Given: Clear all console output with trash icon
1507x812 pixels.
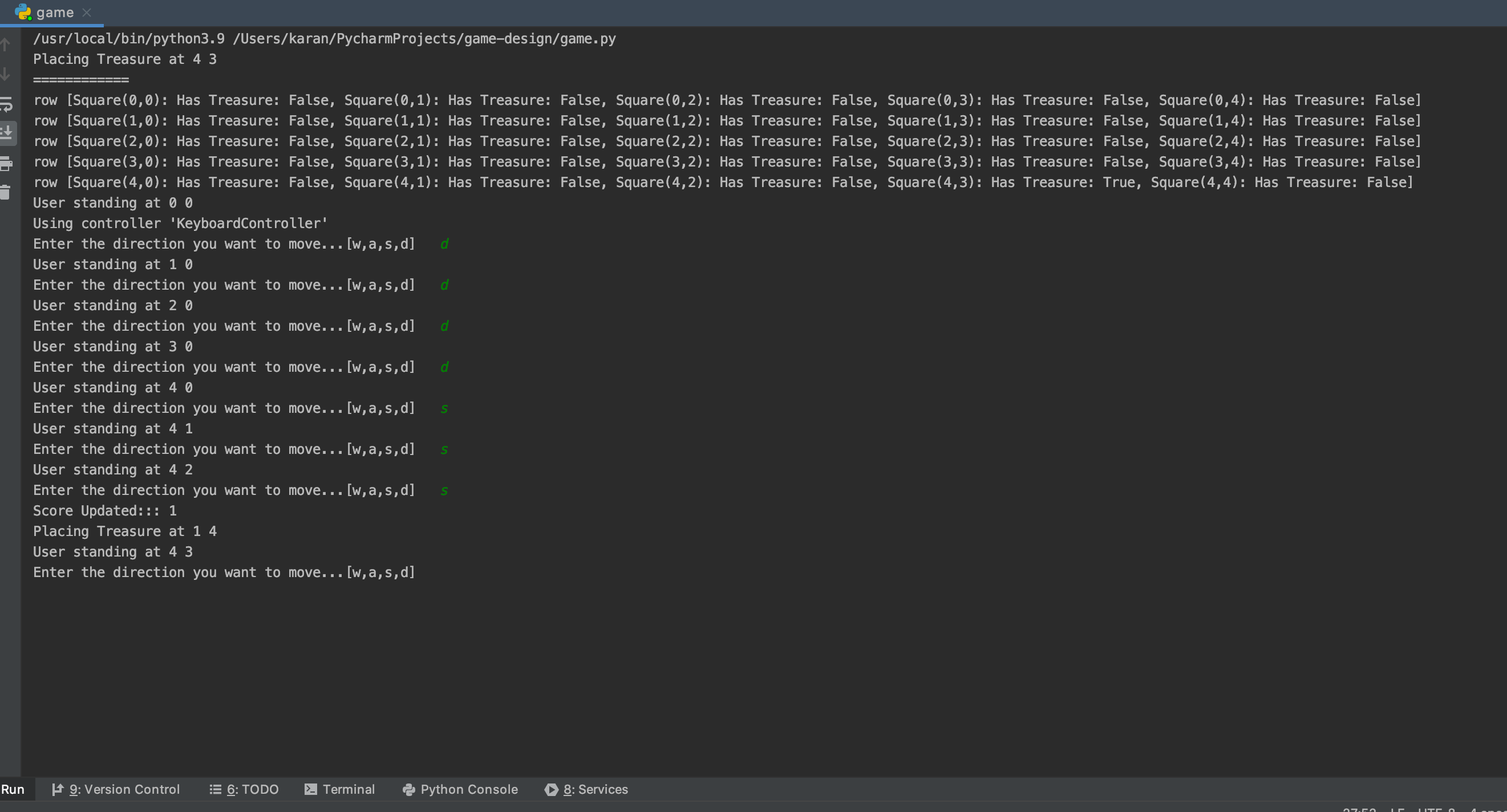Looking at the screenshot, I should [6, 192].
